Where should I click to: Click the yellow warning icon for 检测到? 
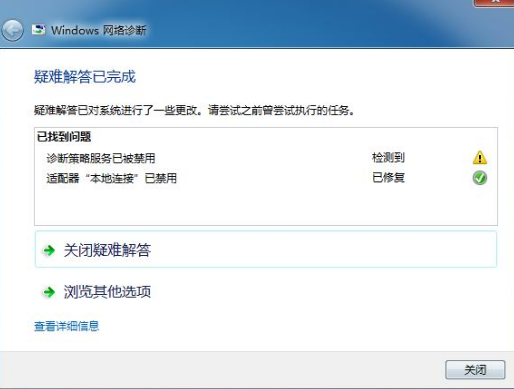(480, 158)
